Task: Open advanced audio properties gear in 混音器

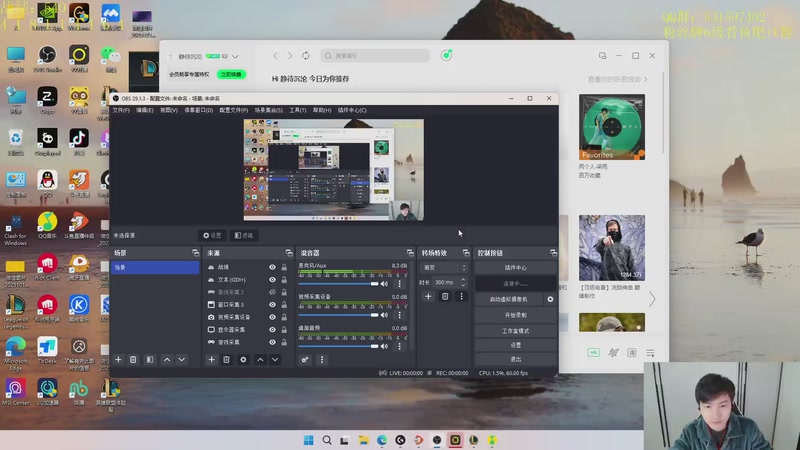Action: click(x=305, y=360)
